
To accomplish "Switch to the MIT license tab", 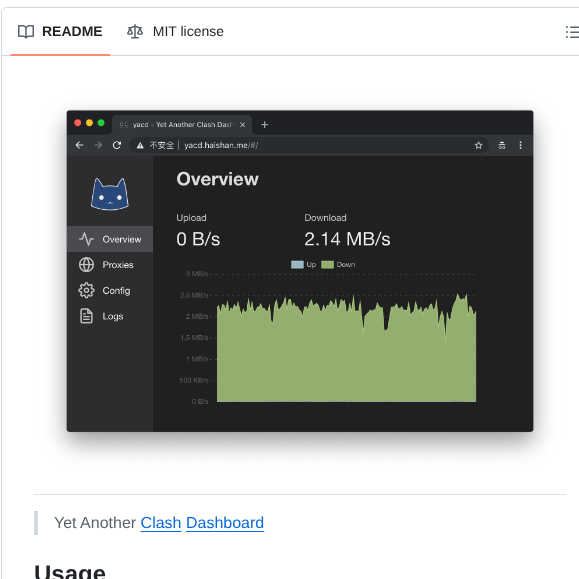I will click(175, 31).
